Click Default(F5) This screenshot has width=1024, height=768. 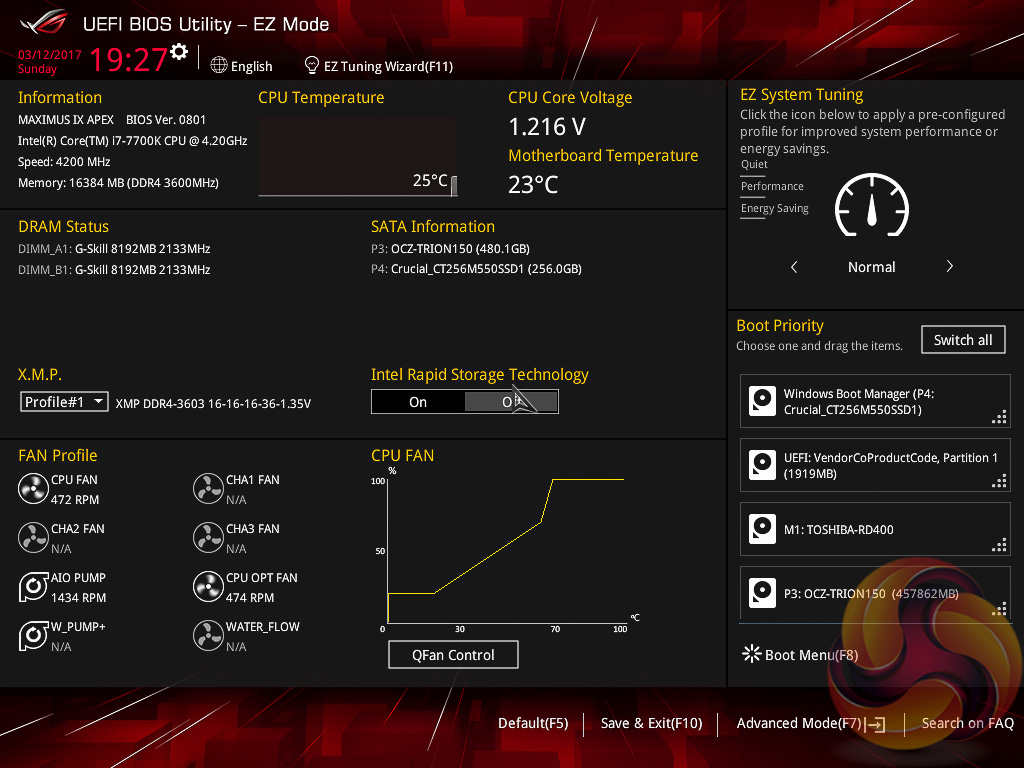[x=533, y=723]
